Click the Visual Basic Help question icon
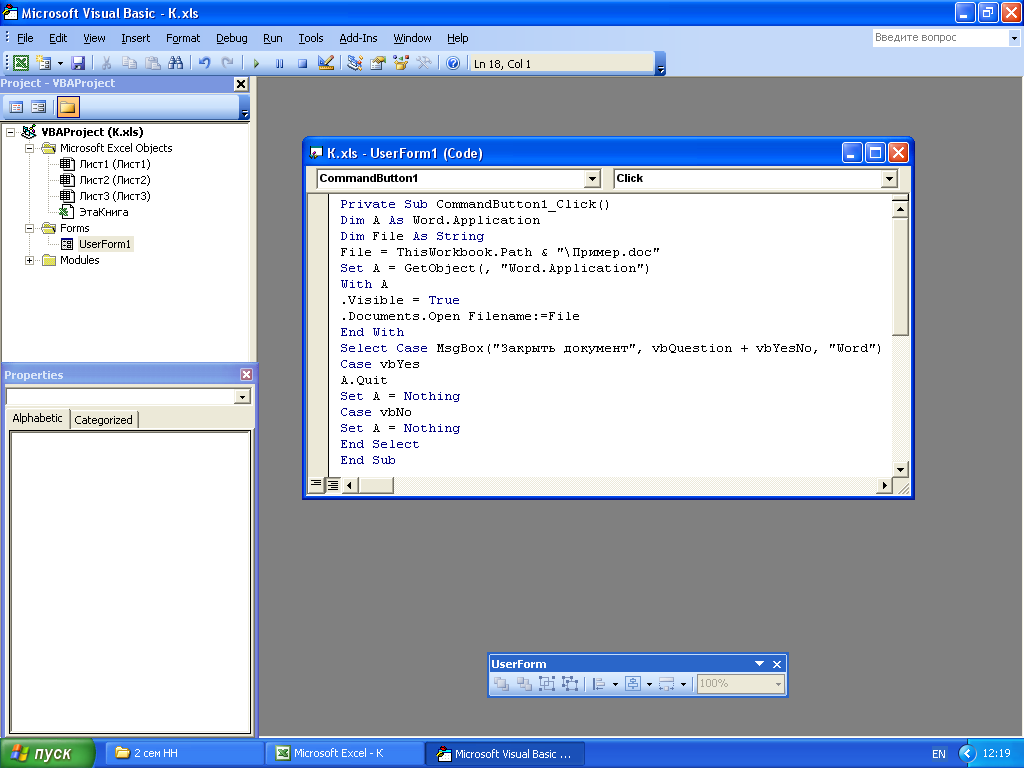The image size is (1024, 768). (x=453, y=63)
